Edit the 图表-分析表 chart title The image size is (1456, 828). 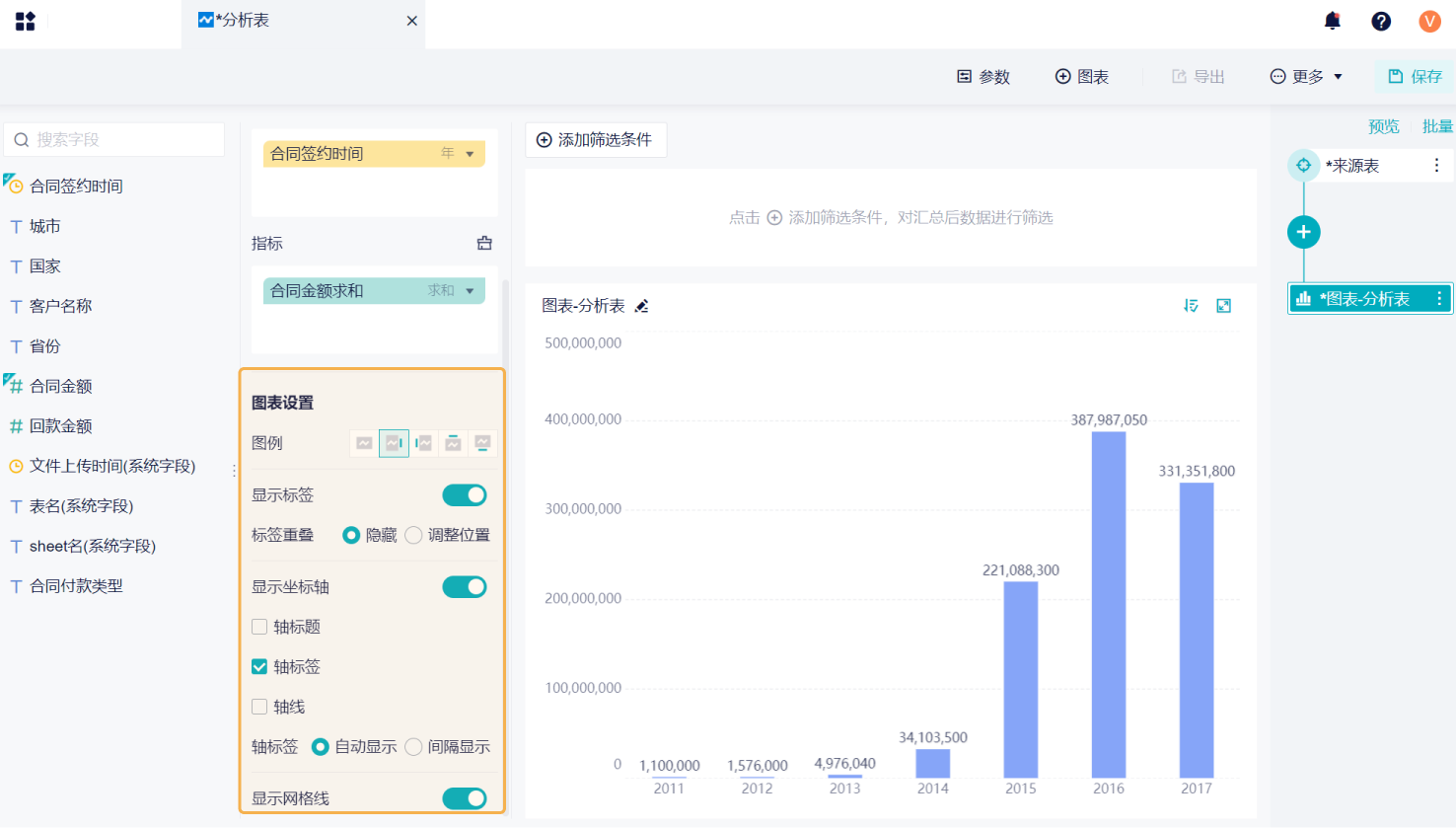click(642, 306)
